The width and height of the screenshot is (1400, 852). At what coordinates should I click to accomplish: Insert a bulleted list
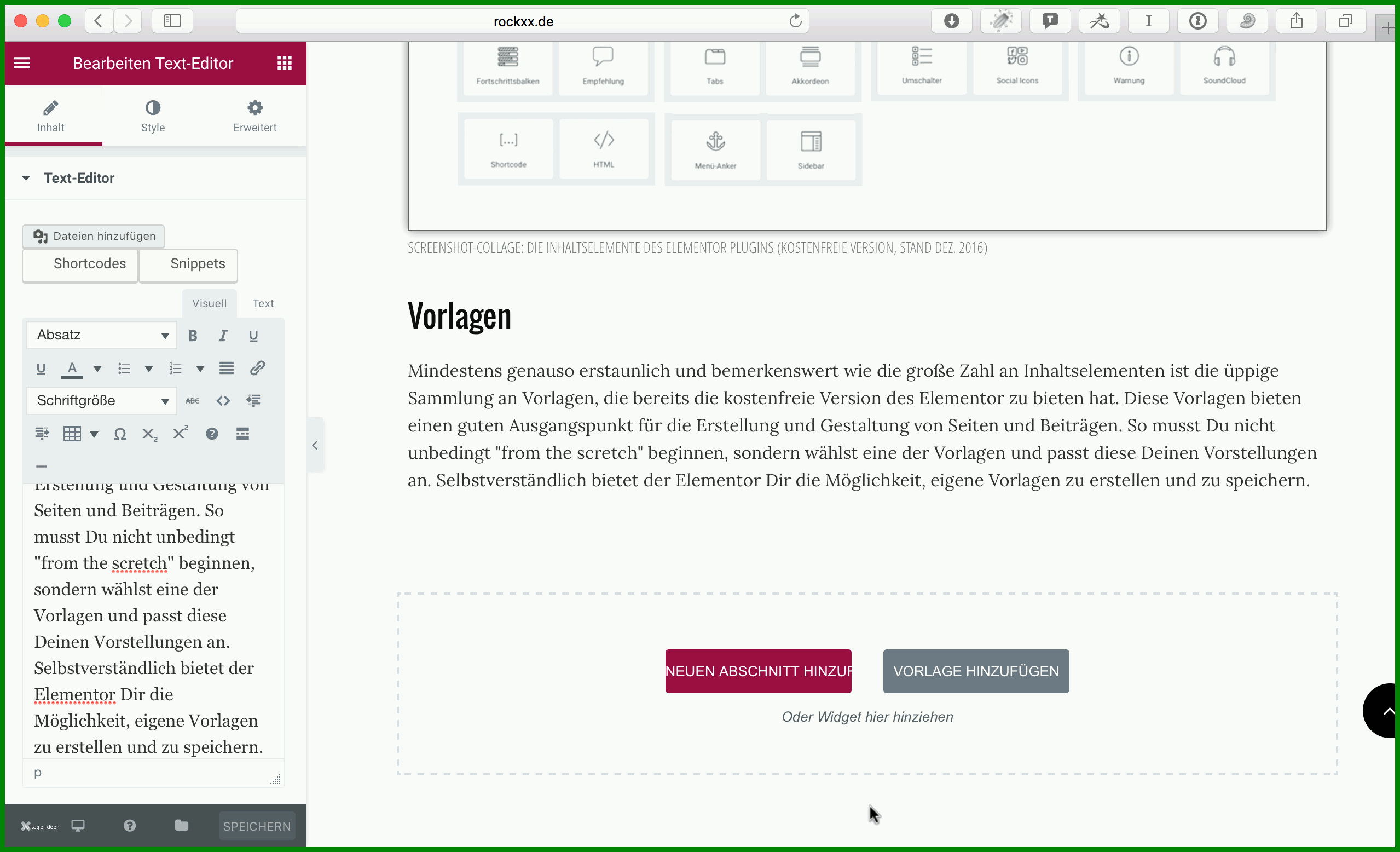(x=124, y=369)
